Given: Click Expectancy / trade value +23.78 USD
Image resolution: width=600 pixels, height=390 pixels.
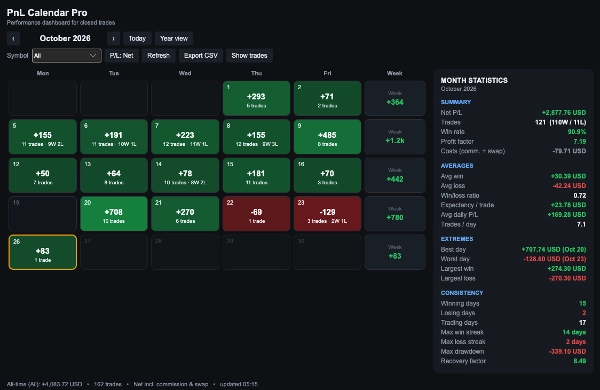Looking at the screenshot, I should 568,205.
